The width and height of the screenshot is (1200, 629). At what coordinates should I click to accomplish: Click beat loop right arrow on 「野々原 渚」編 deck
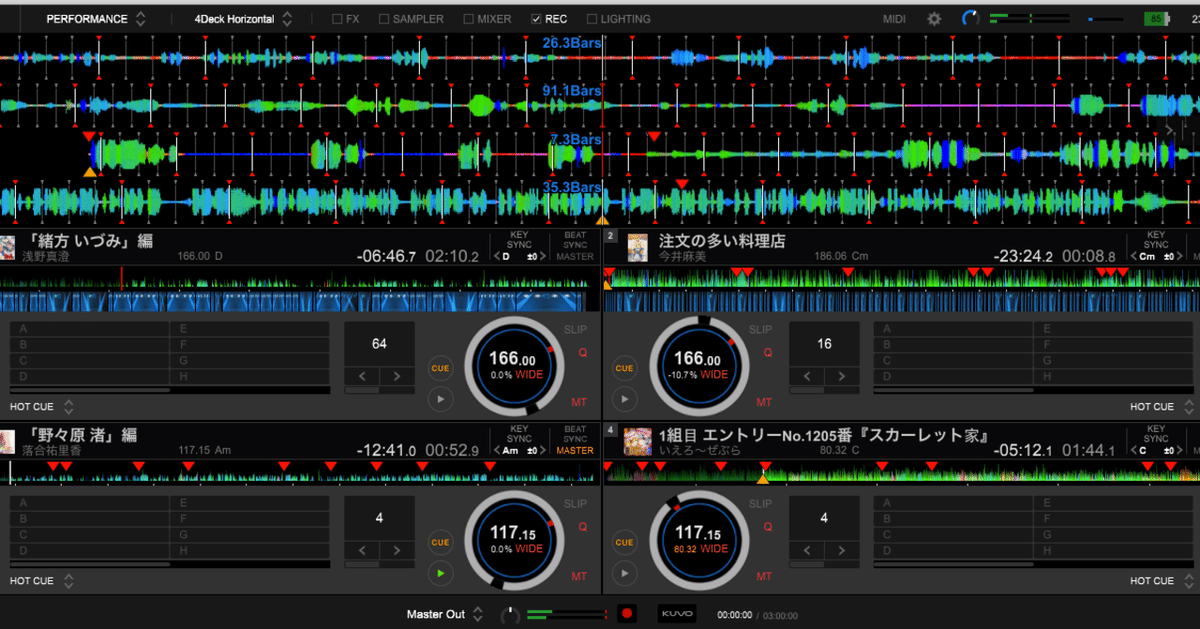click(397, 551)
